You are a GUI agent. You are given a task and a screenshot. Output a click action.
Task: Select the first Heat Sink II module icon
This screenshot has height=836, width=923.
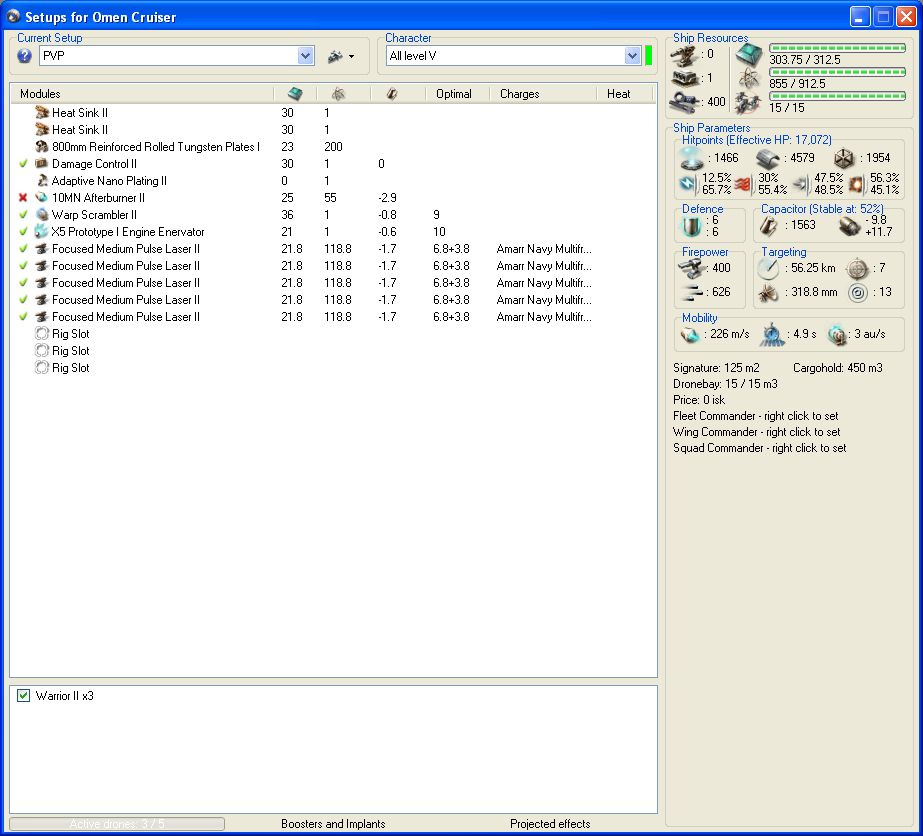tap(42, 112)
